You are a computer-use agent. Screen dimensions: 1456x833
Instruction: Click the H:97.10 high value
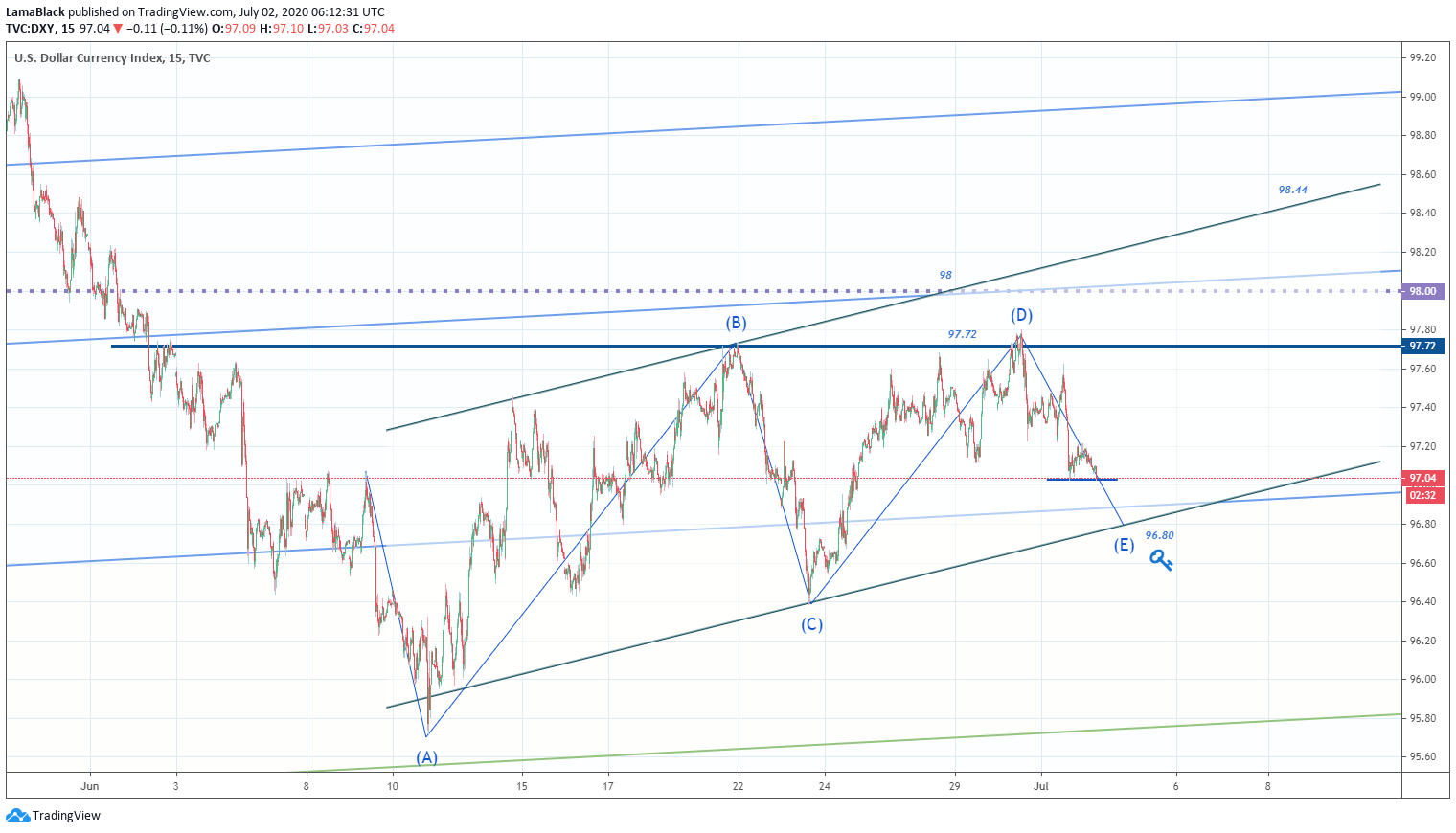click(282, 29)
